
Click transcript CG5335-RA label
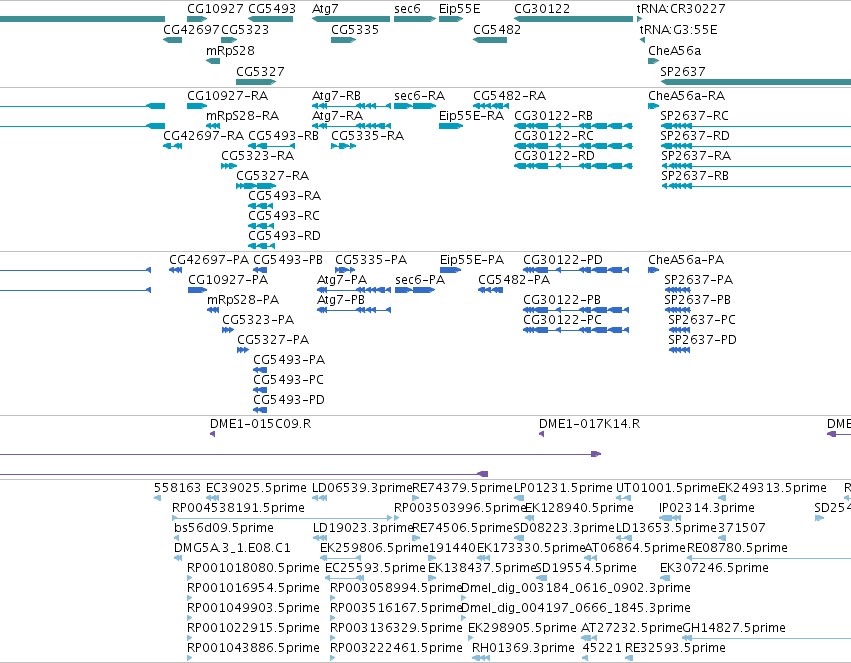pos(367,136)
